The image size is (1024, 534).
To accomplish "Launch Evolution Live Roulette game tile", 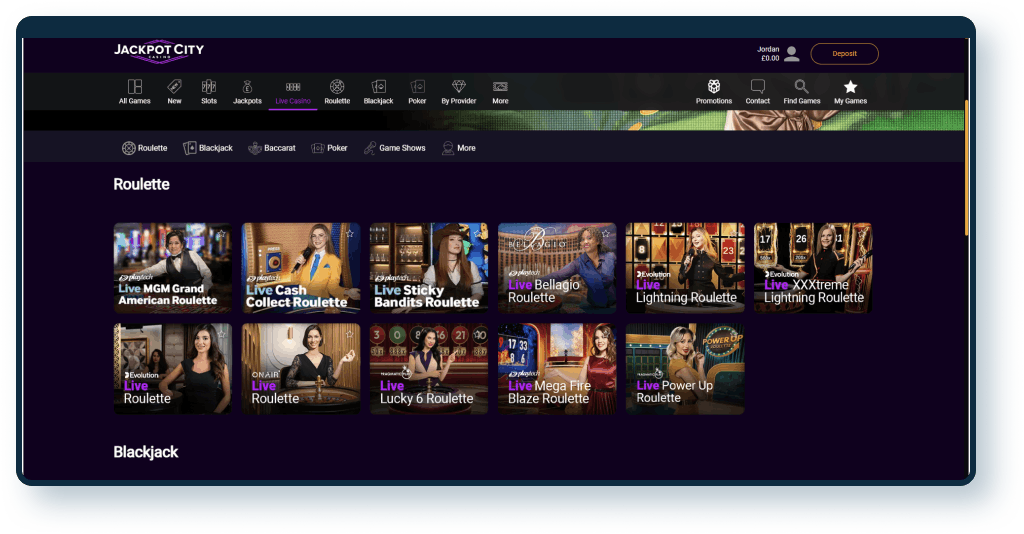I will pos(172,369).
